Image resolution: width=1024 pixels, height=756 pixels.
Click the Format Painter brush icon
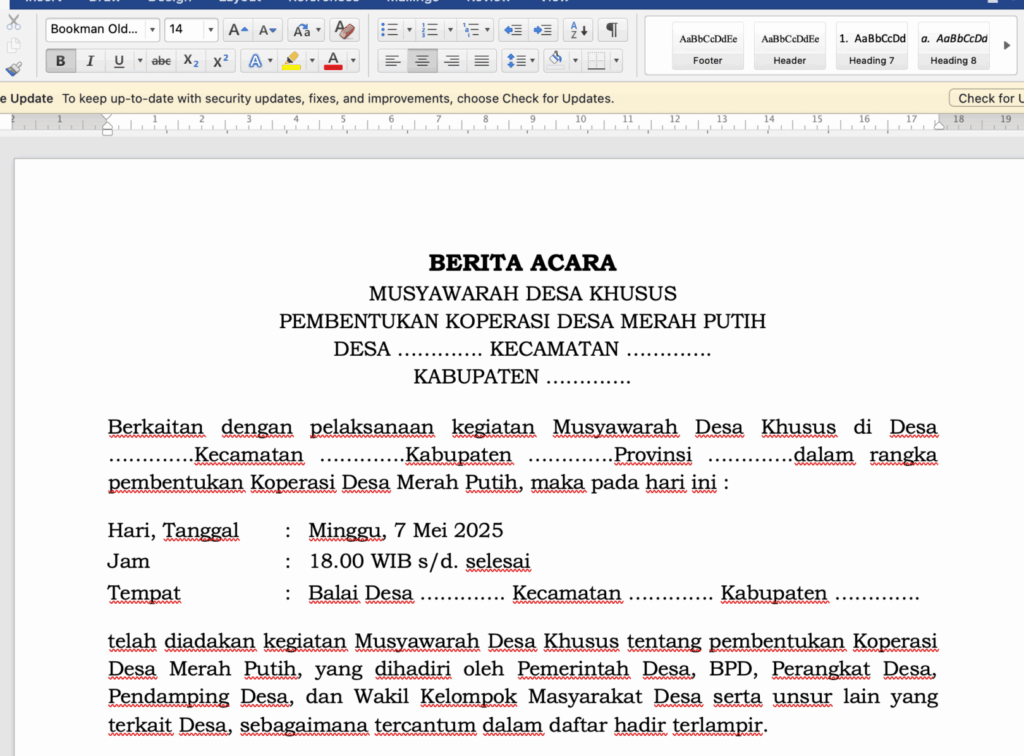[x=13, y=68]
